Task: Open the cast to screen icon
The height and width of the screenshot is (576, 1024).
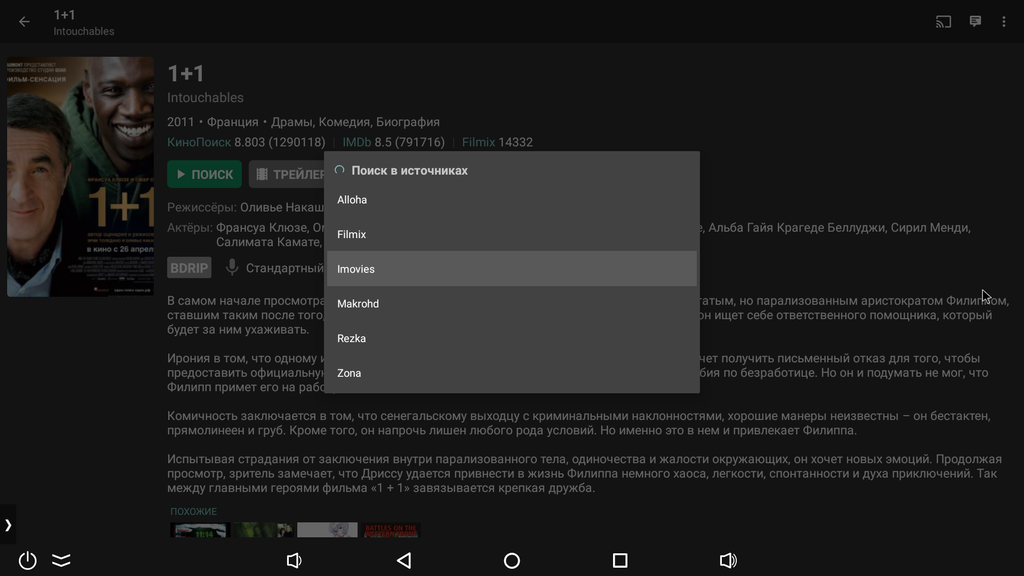Action: point(943,22)
